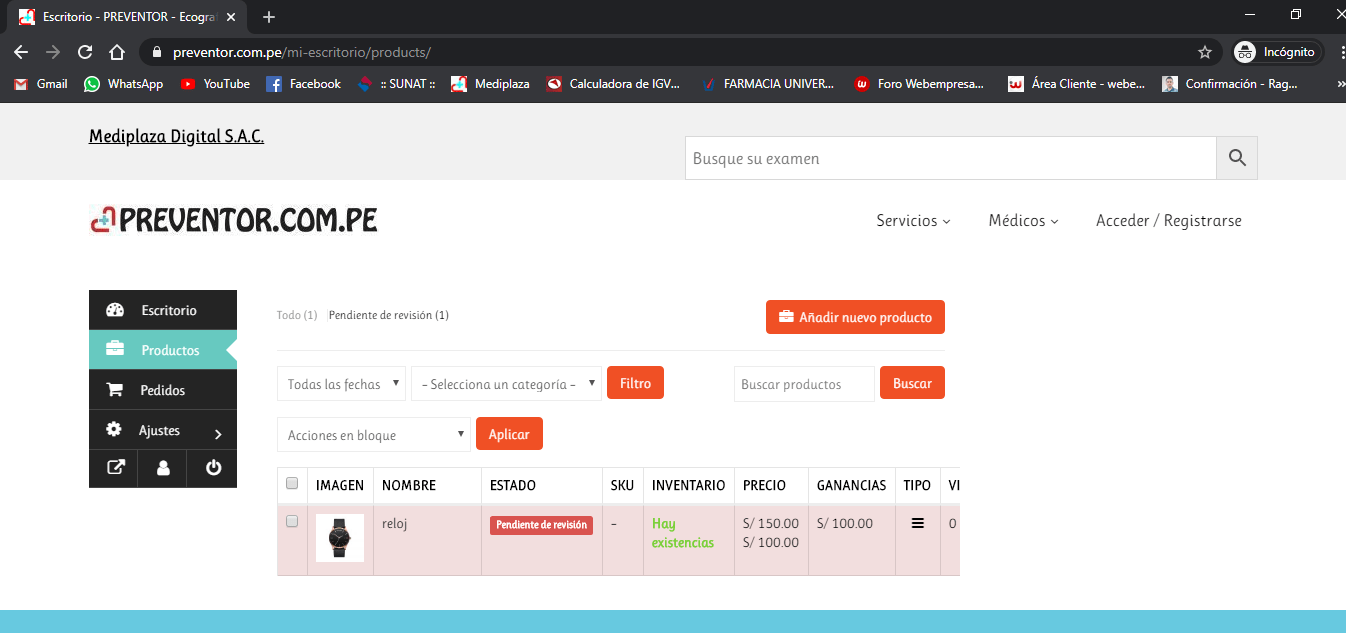Open Mediplaza Digital S.A.C. link
This screenshot has height=633, width=1346.
click(x=176, y=136)
